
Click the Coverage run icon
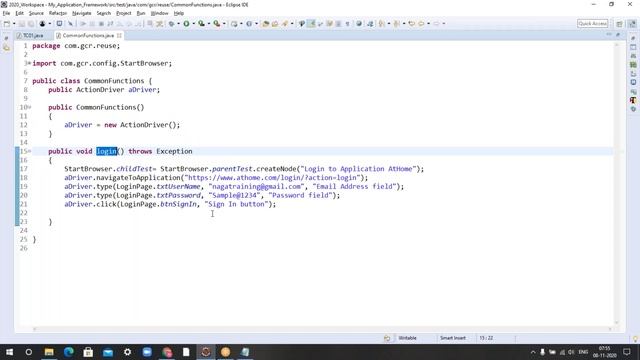(x=201, y=24)
